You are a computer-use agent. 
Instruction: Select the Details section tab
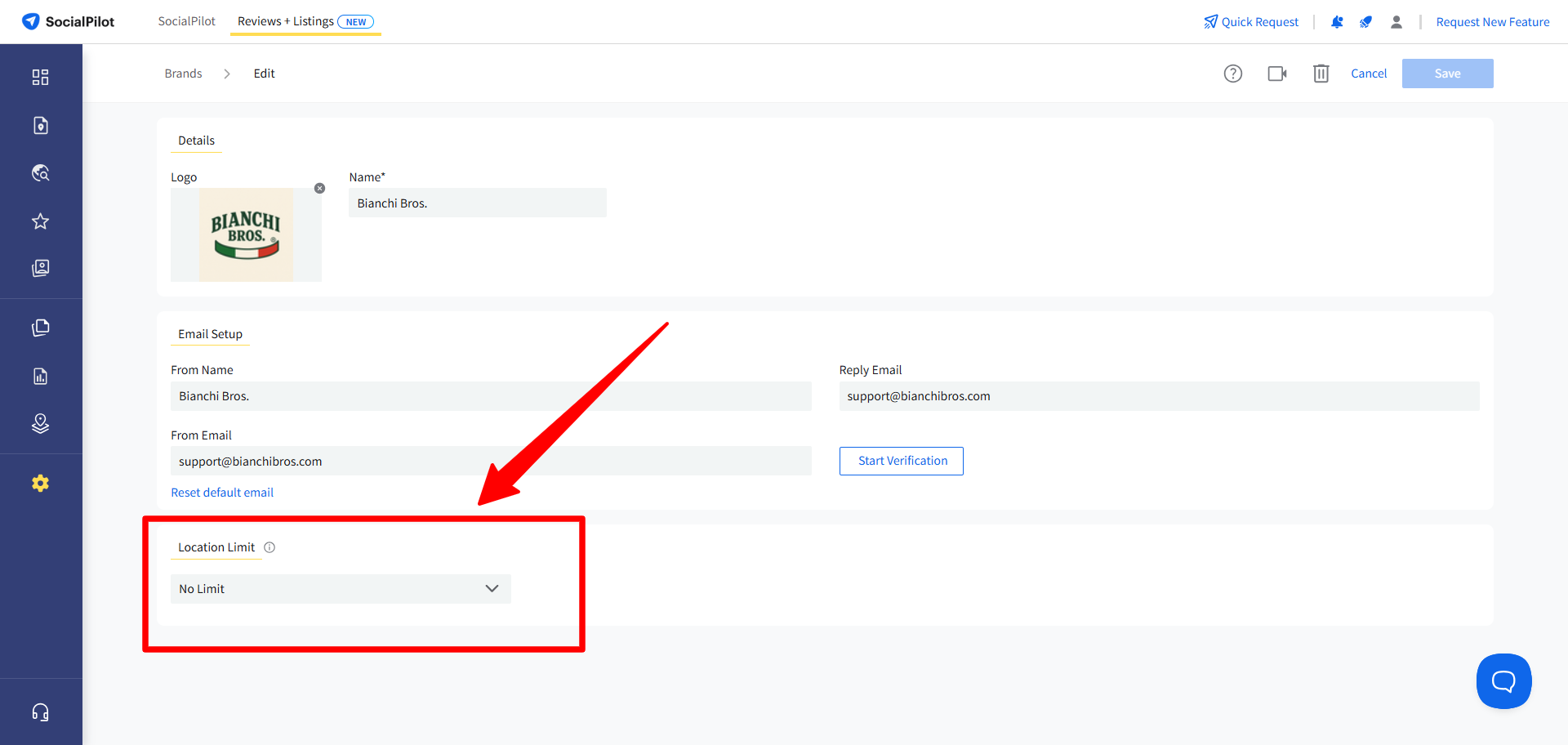click(196, 141)
